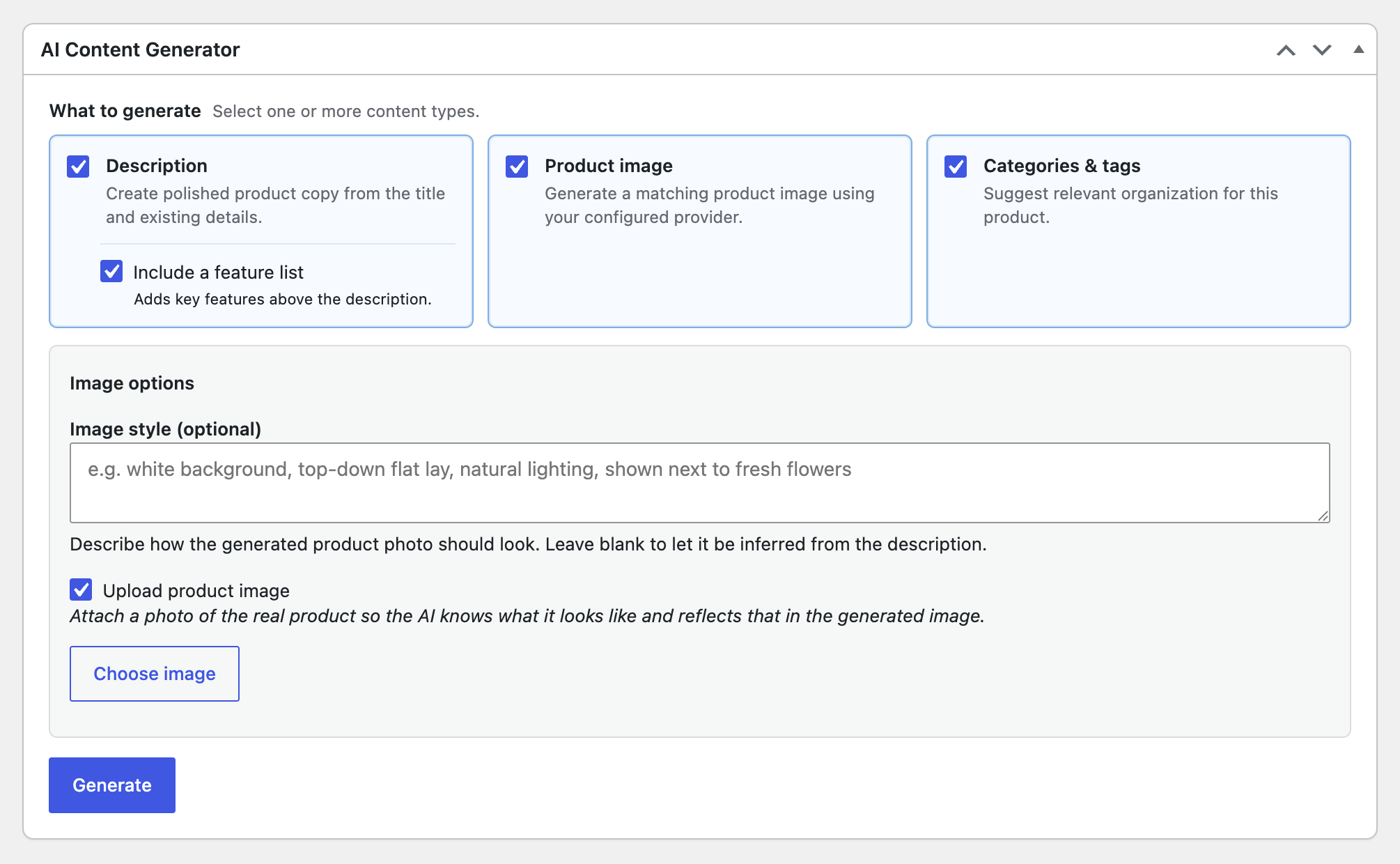This screenshot has width=1400, height=864.
Task: Click the Generate button
Action: tap(112, 785)
